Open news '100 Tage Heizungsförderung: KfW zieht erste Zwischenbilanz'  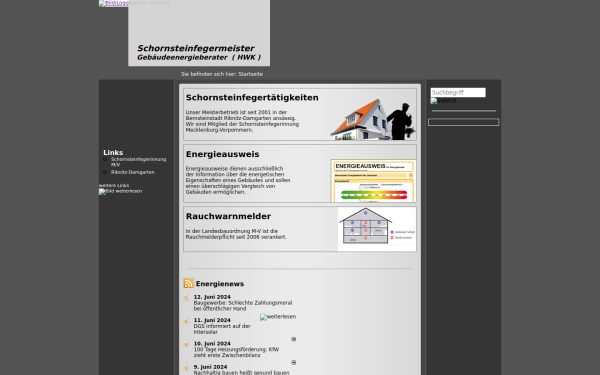click(x=236, y=352)
